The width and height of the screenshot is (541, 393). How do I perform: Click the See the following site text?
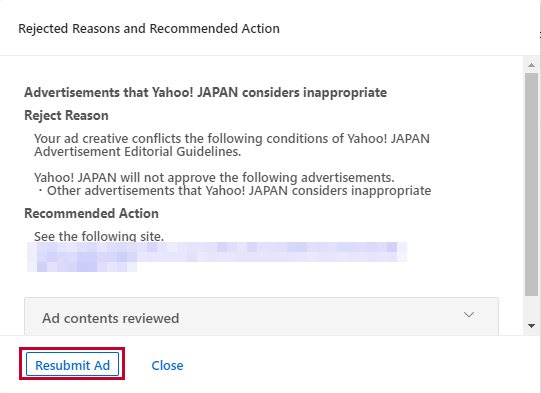tap(99, 236)
